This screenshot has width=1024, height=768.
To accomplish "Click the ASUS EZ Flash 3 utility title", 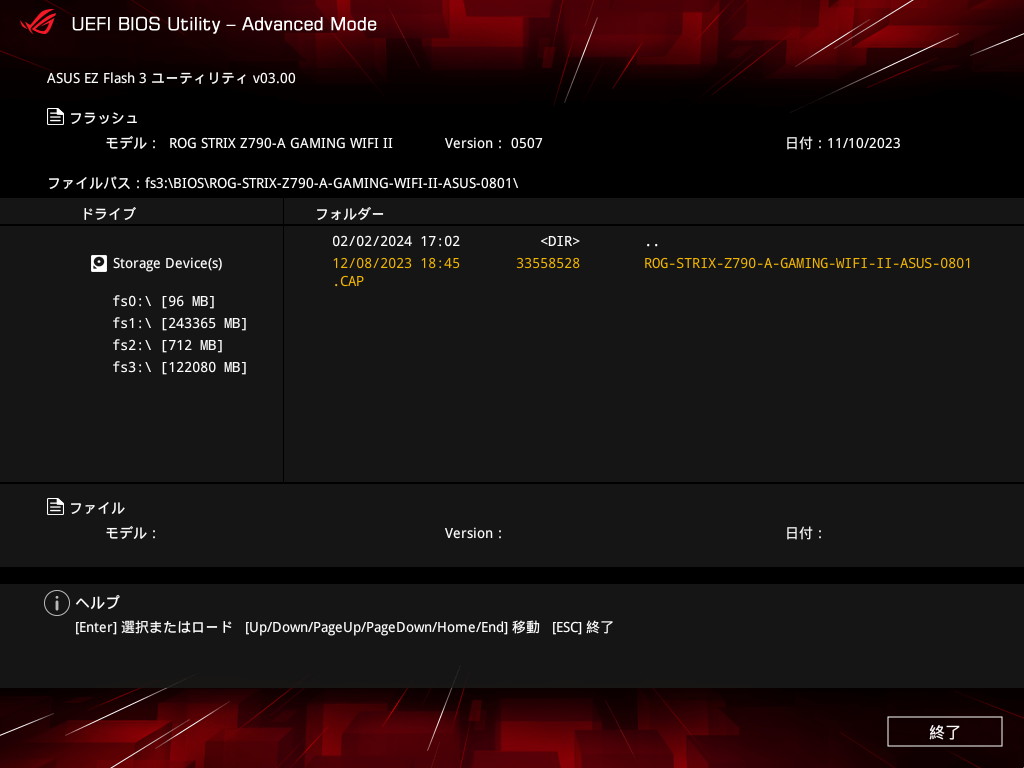I will pyautogui.click(x=171, y=78).
